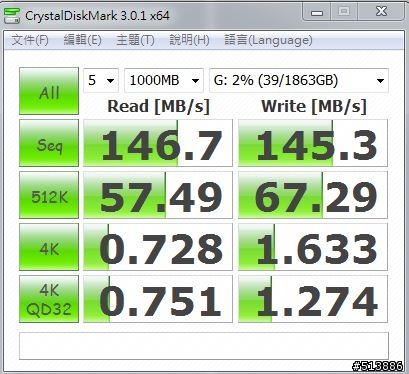Click the 4K read result 0.728
The image size is (409, 374).
pos(158,247)
